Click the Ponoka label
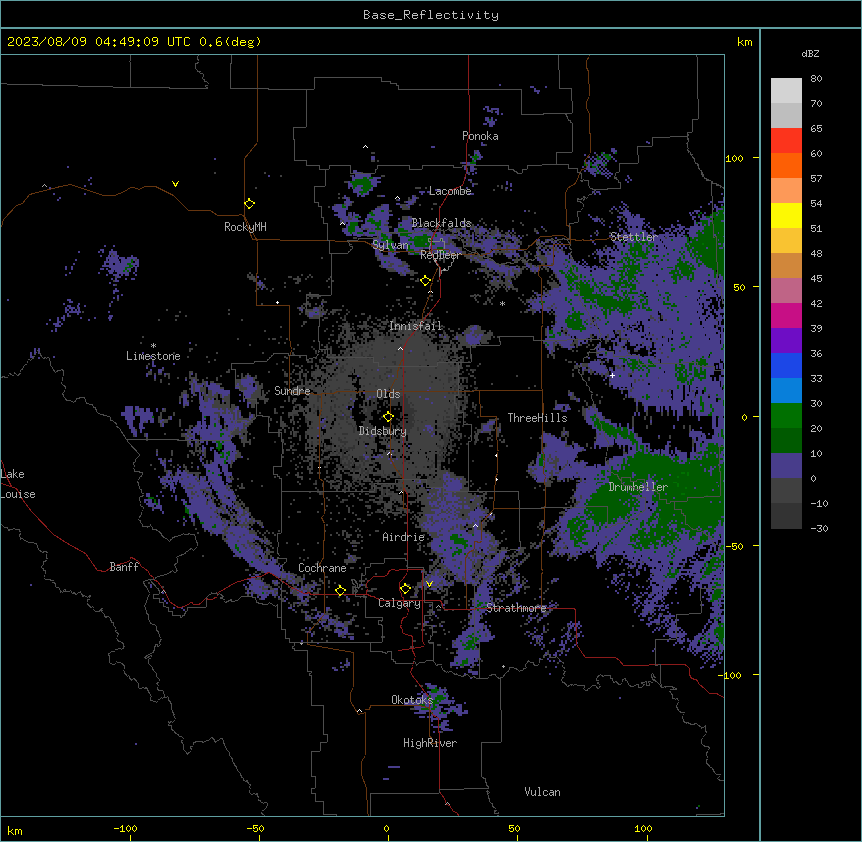Screen dimensions: 862x842 (480, 136)
